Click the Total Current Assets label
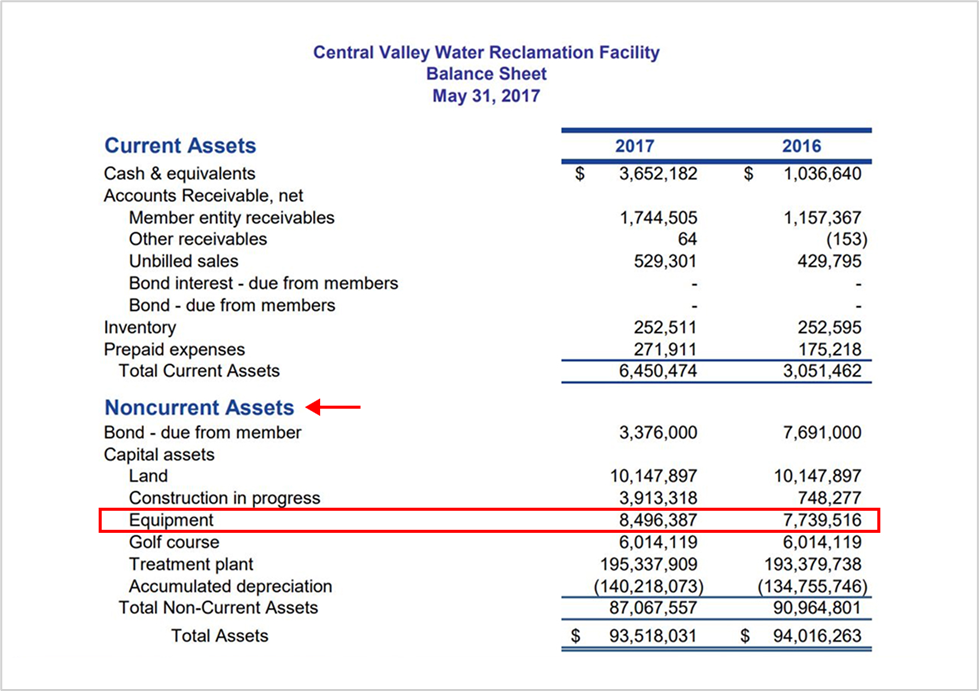The image size is (979, 691). (199, 371)
